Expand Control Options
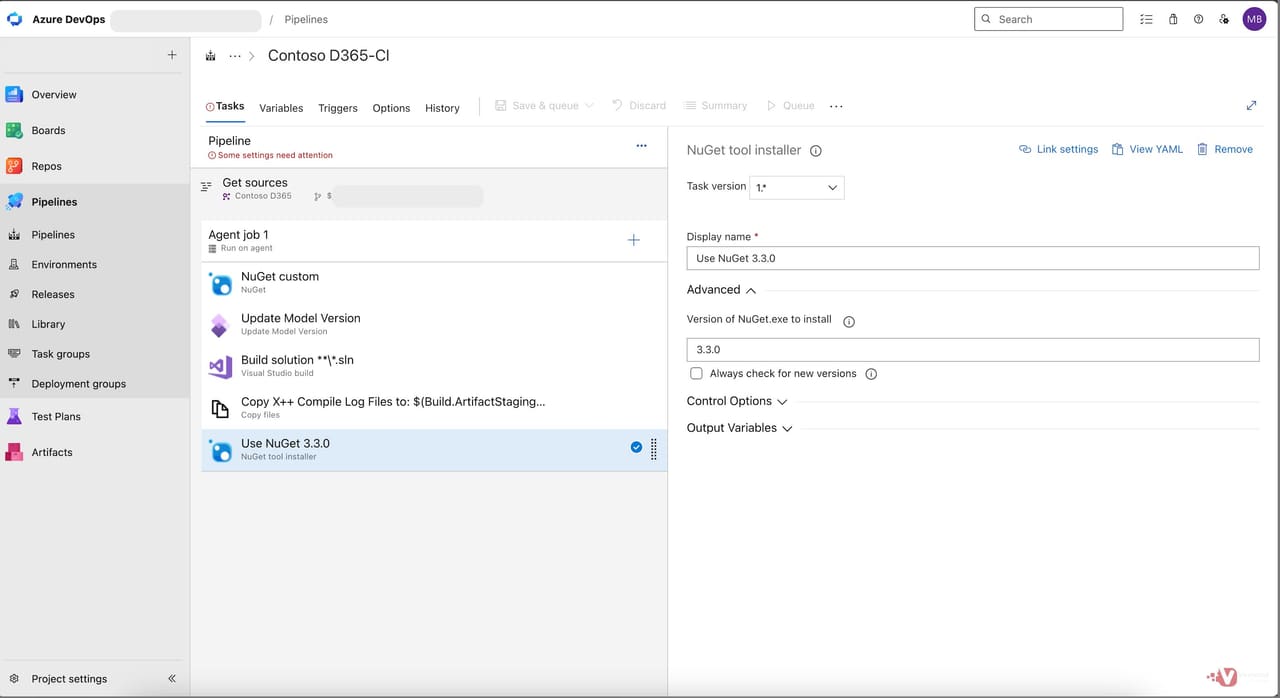Screen dimensions: 1280x698 [737, 401]
